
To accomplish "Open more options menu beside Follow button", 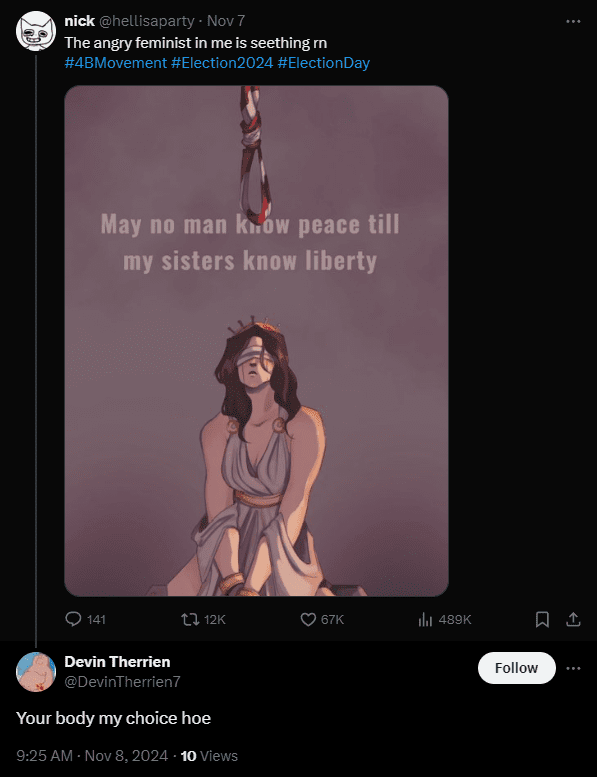I will point(573,668).
